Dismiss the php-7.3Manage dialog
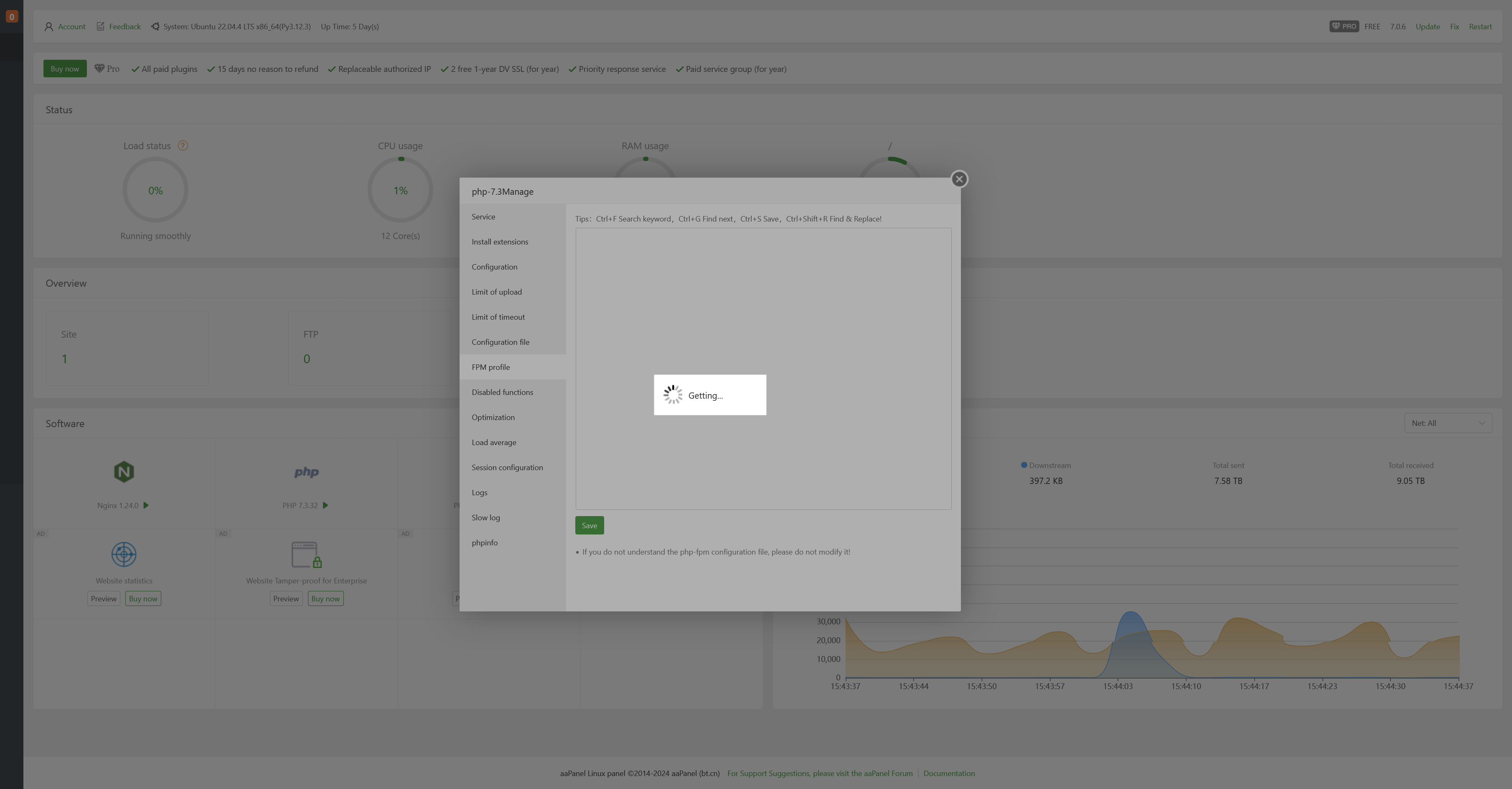1512x789 pixels. 959,179
